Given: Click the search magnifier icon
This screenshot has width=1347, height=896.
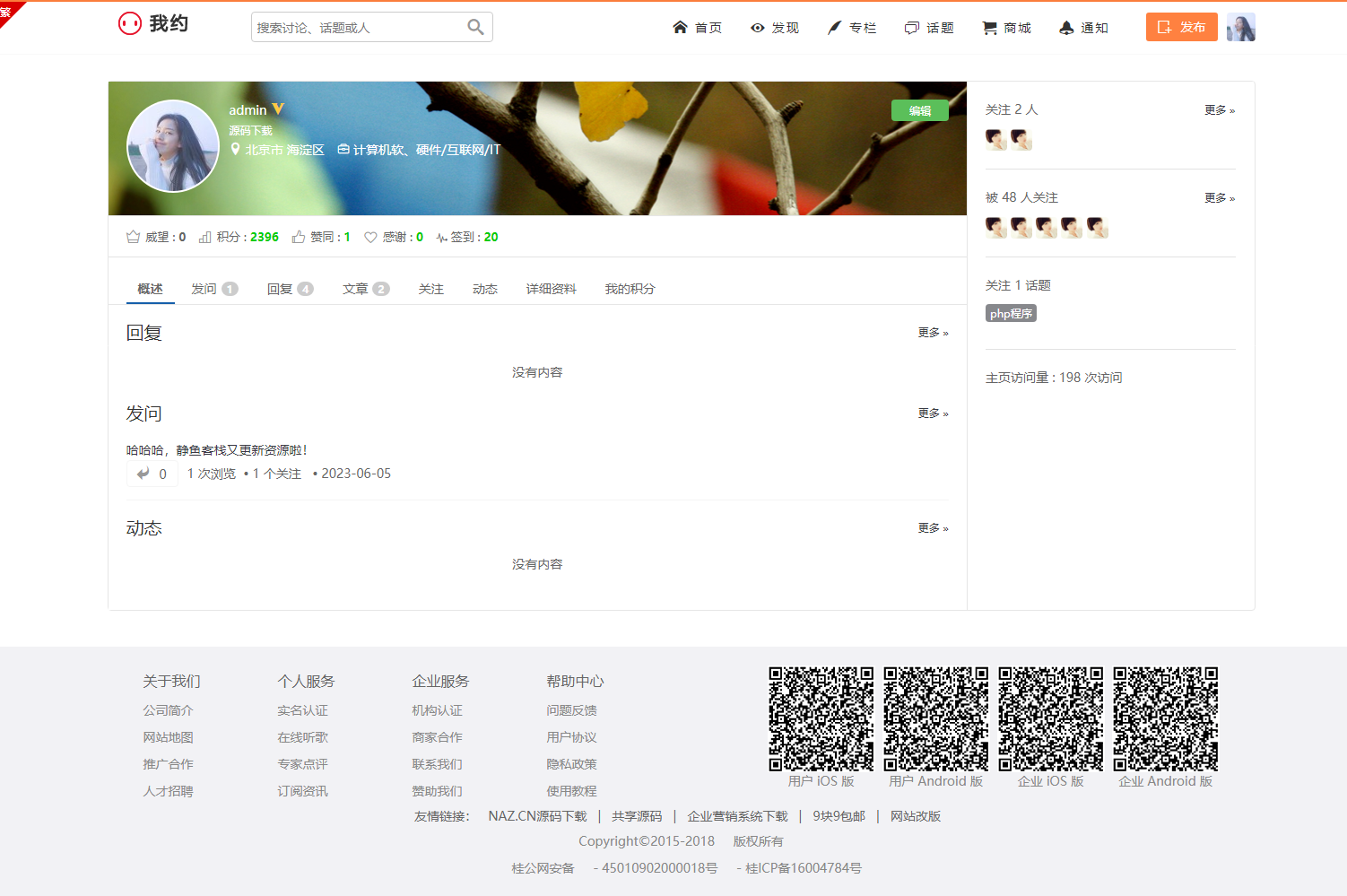Looking at the screenshot, I should coord(475,27).
